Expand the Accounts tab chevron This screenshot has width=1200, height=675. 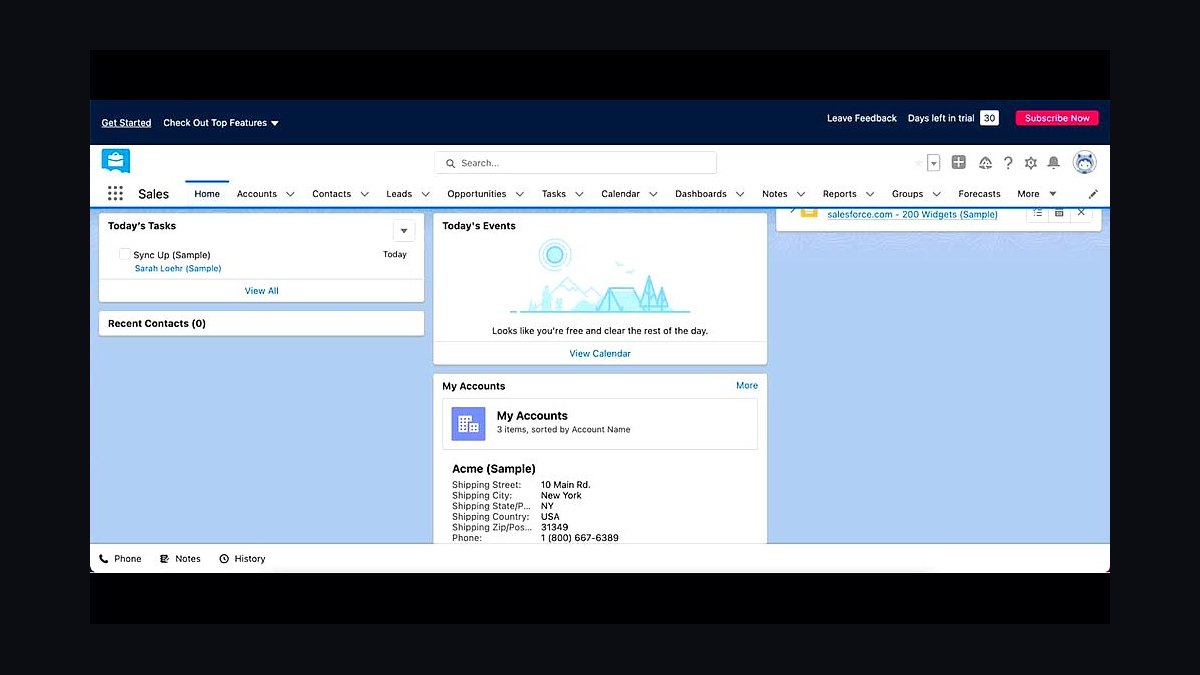(290, 194)
